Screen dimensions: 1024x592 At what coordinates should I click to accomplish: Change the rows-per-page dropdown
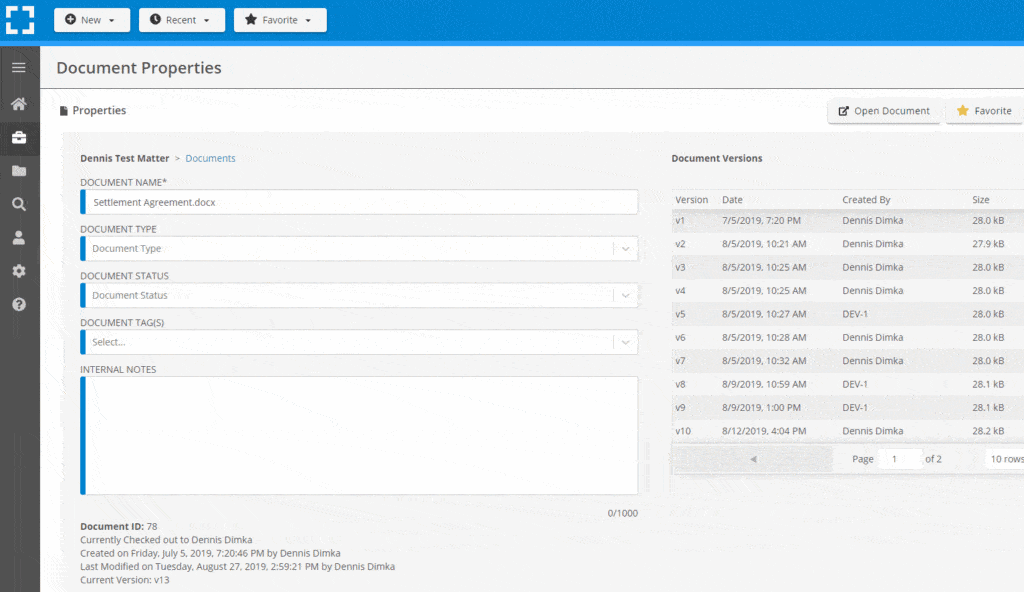click(x=1005, y=458)
